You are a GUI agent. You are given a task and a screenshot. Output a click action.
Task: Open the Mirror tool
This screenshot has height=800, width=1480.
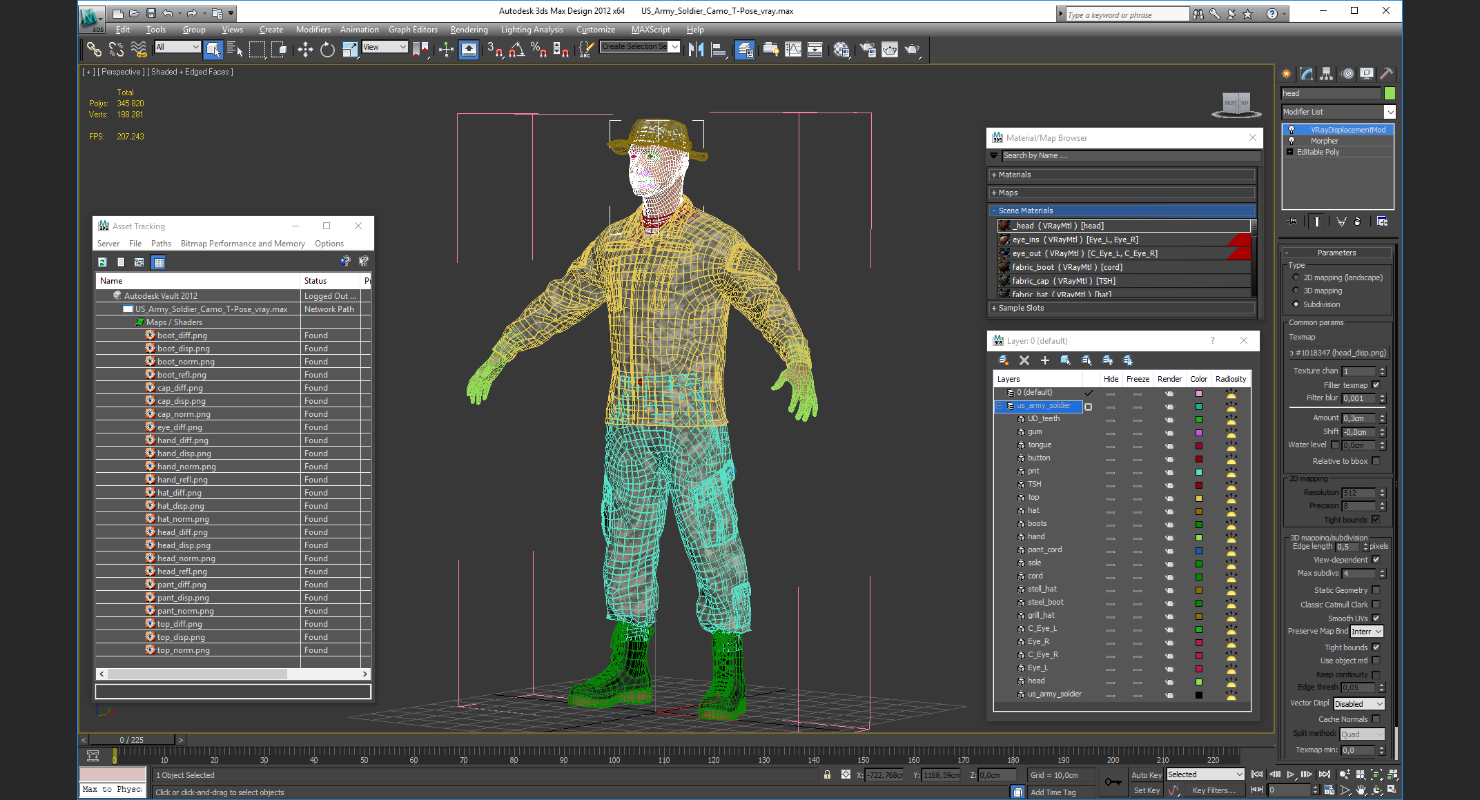[x=696, y=49]
